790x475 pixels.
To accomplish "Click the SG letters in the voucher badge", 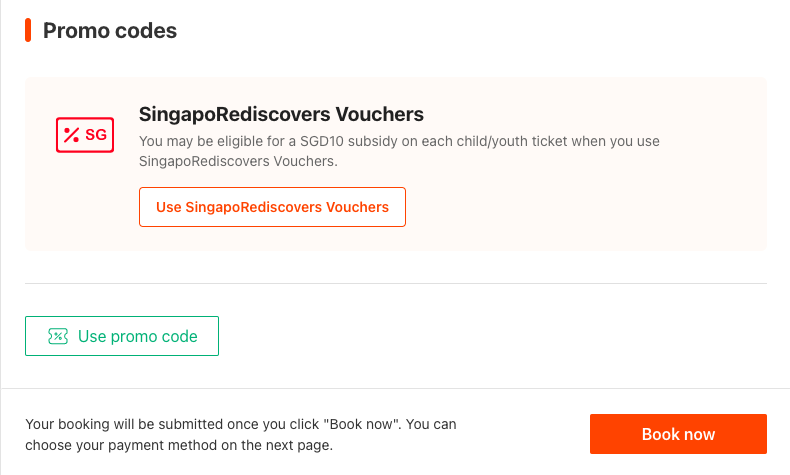I will 96,134.
